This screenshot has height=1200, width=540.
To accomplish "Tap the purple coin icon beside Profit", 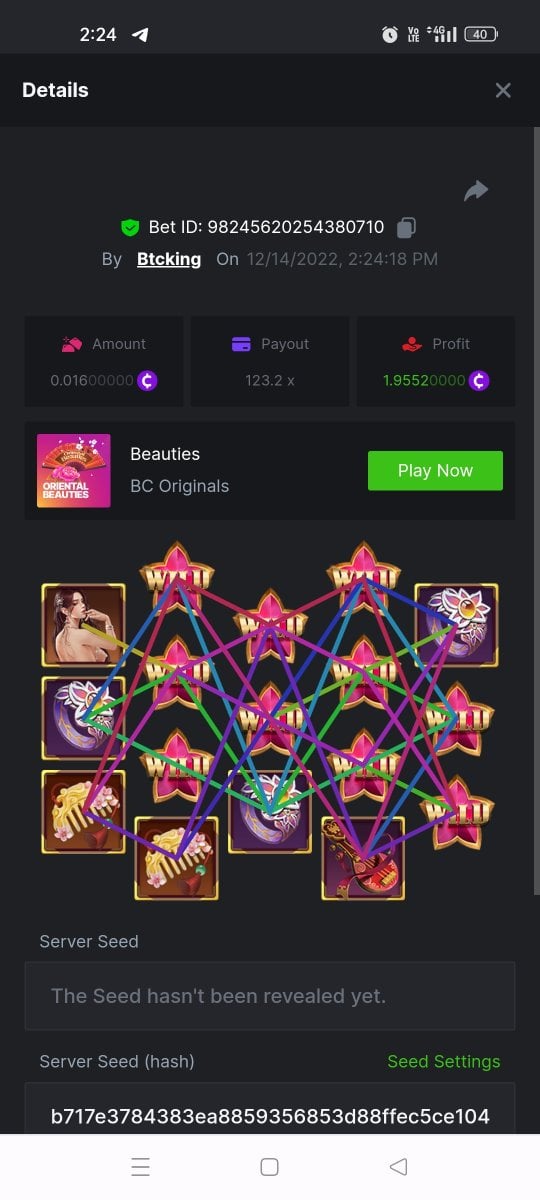I will pos(479,381).
